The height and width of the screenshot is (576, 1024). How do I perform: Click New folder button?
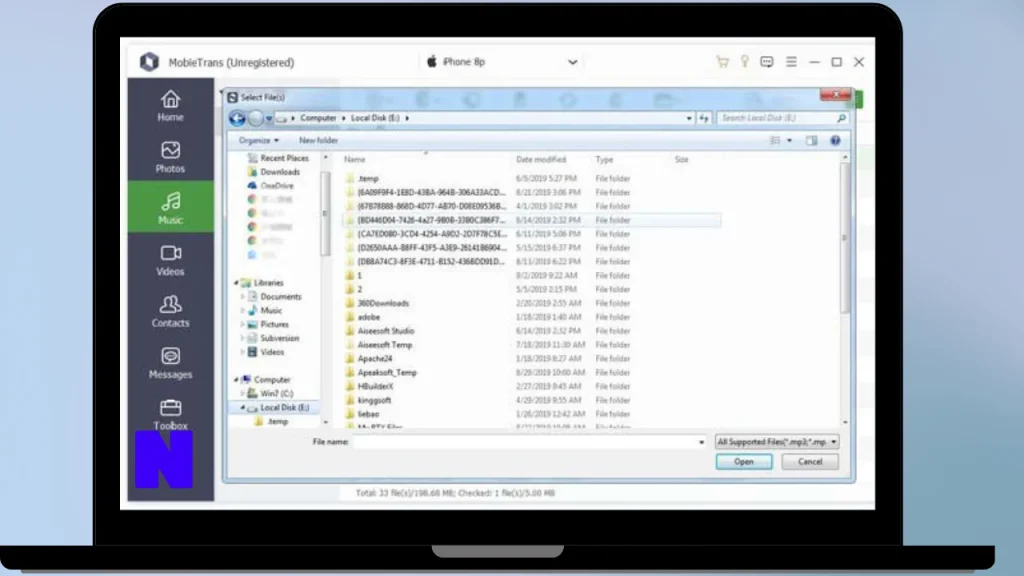click(x=318, y=140)
